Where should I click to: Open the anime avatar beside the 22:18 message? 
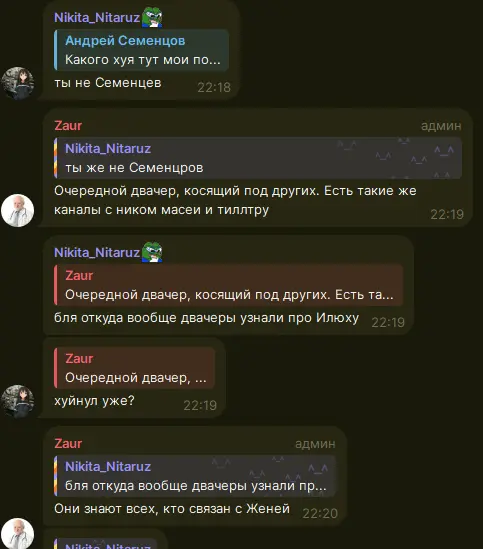coord(18,83)
